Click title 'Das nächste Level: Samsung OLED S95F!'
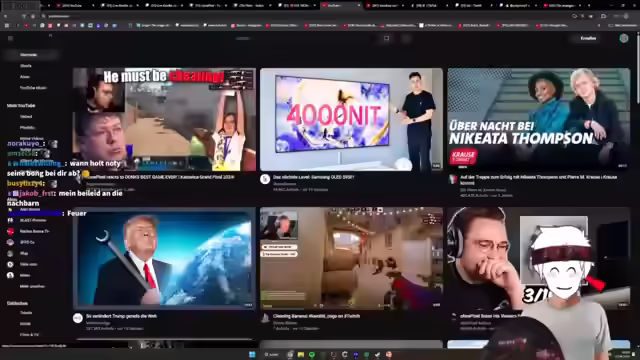Image resolution: width=640 pixels, height=360 pixels. (313, 177)
